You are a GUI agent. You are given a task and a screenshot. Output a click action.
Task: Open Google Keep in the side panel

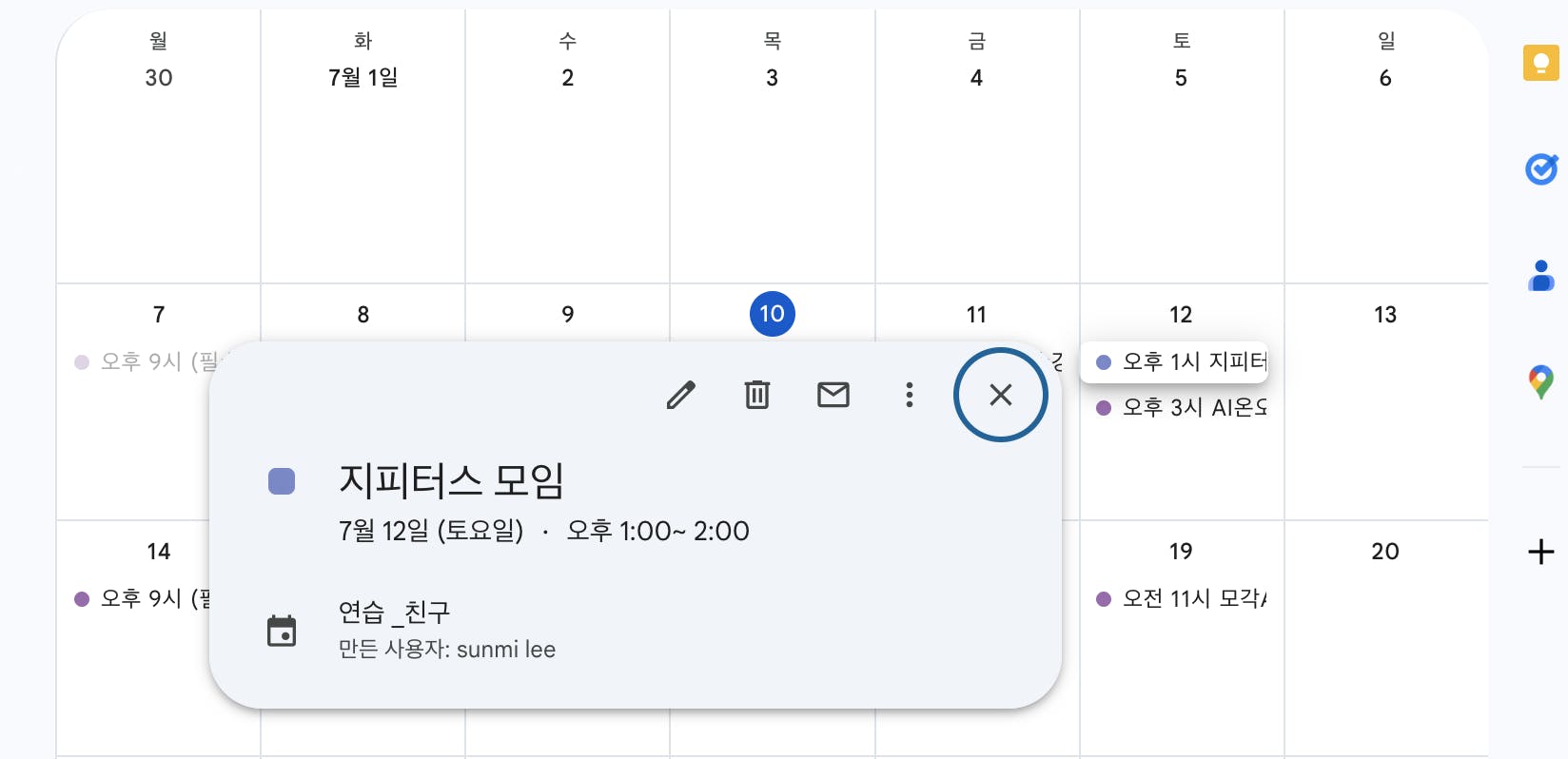pyautogui.click(x=1540, y=63)
